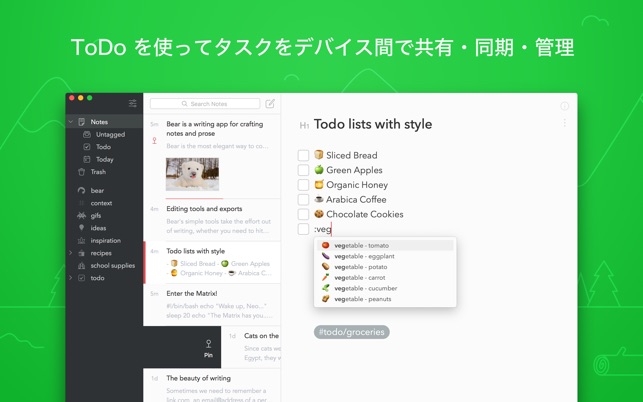This screenshot has height=402, width=643.
Task: Expand the todo tag chevron
Action: coord(71,278)
